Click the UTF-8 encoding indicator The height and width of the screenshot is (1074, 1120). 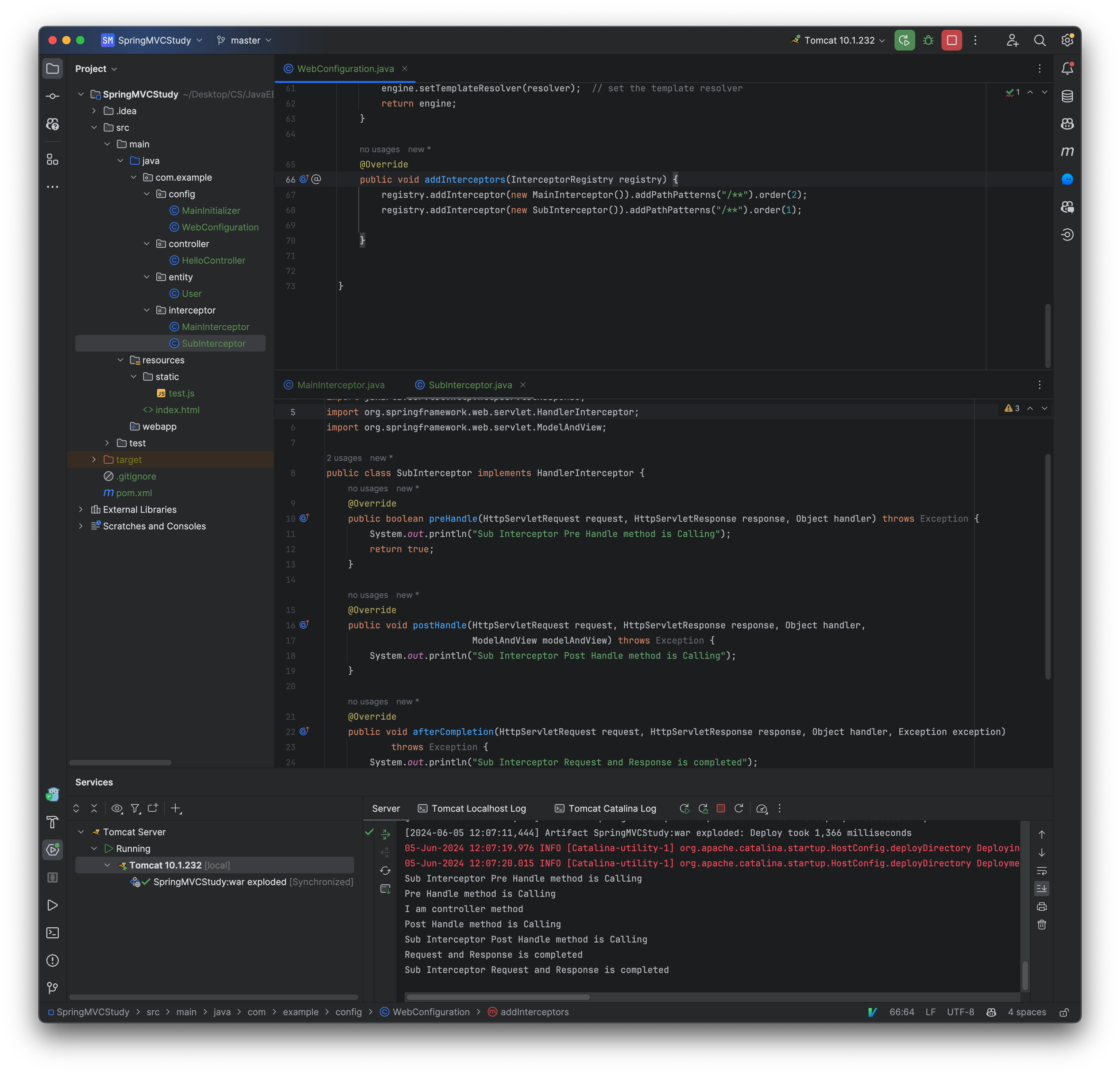[x=960, y=1012]
